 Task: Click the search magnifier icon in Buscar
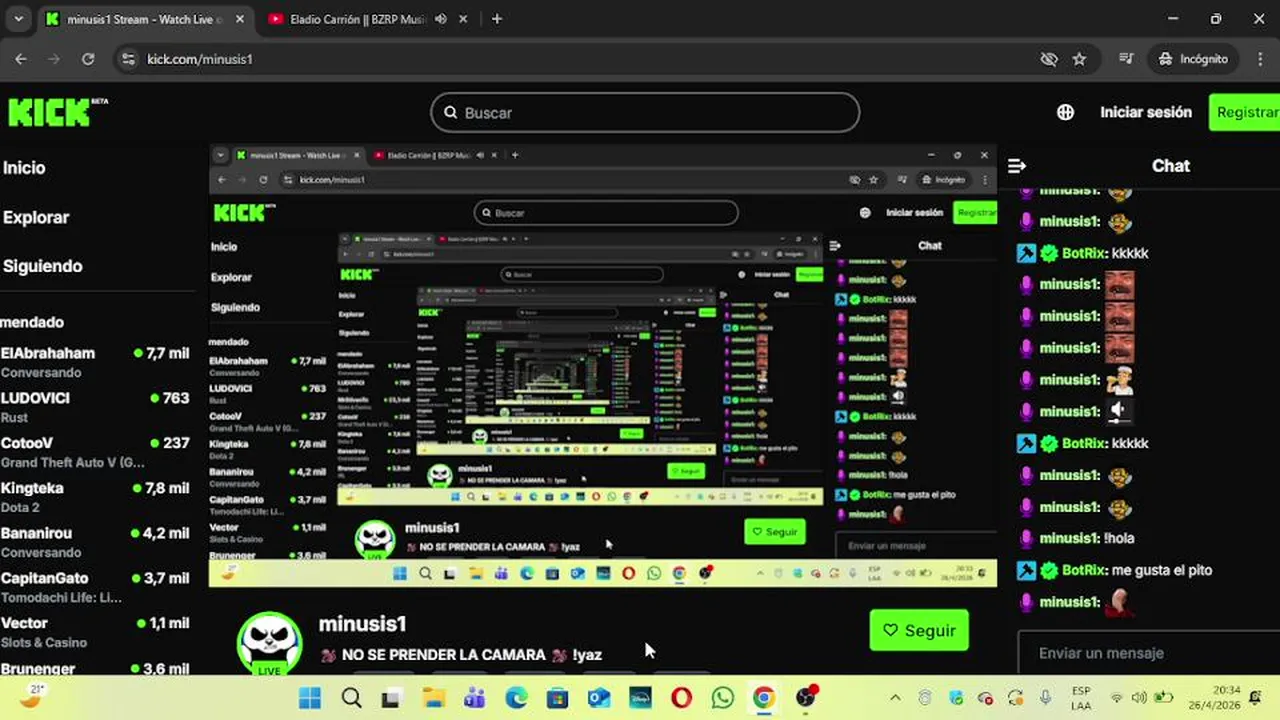pos(451,113)
